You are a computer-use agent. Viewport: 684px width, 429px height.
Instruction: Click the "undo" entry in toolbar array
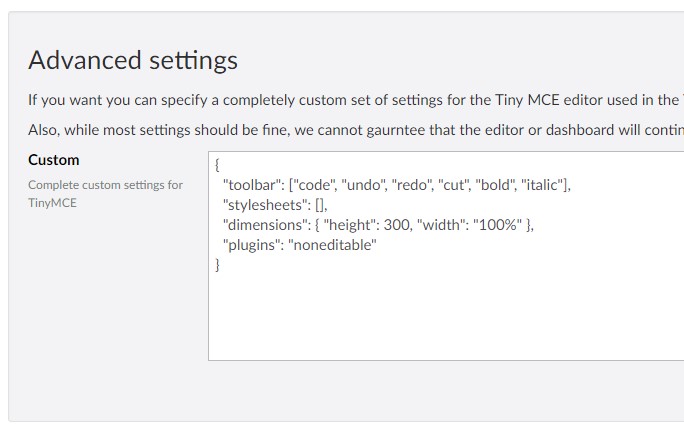click(364, 185)
